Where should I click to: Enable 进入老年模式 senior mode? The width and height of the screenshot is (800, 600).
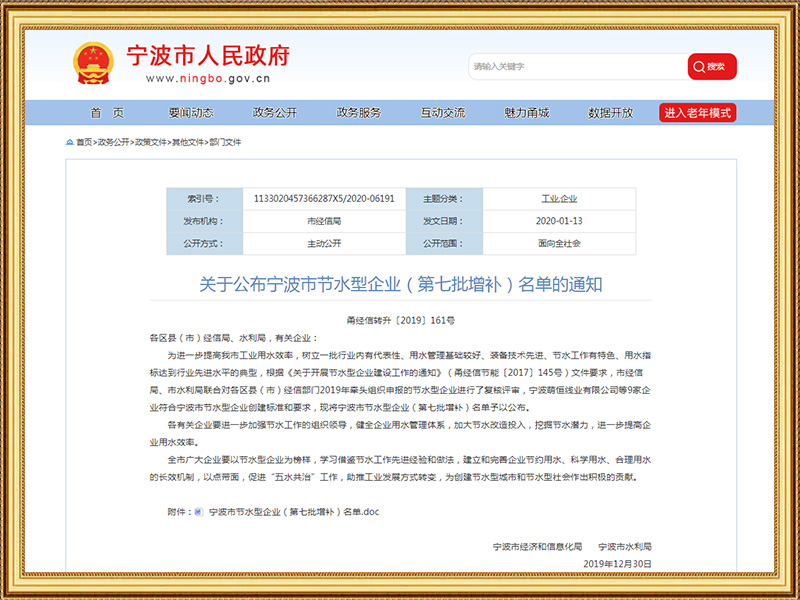697,113
